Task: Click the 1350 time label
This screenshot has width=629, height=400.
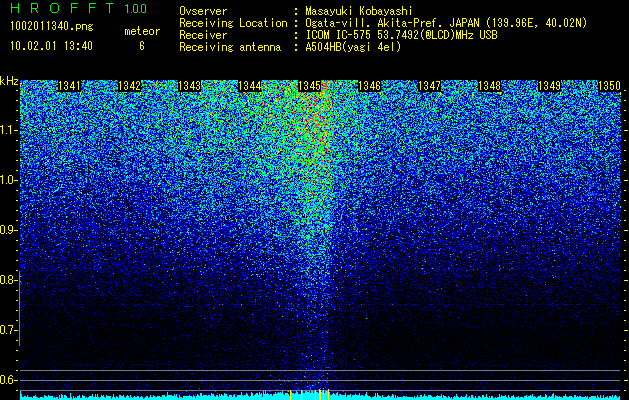Action: tap(609, 86)
